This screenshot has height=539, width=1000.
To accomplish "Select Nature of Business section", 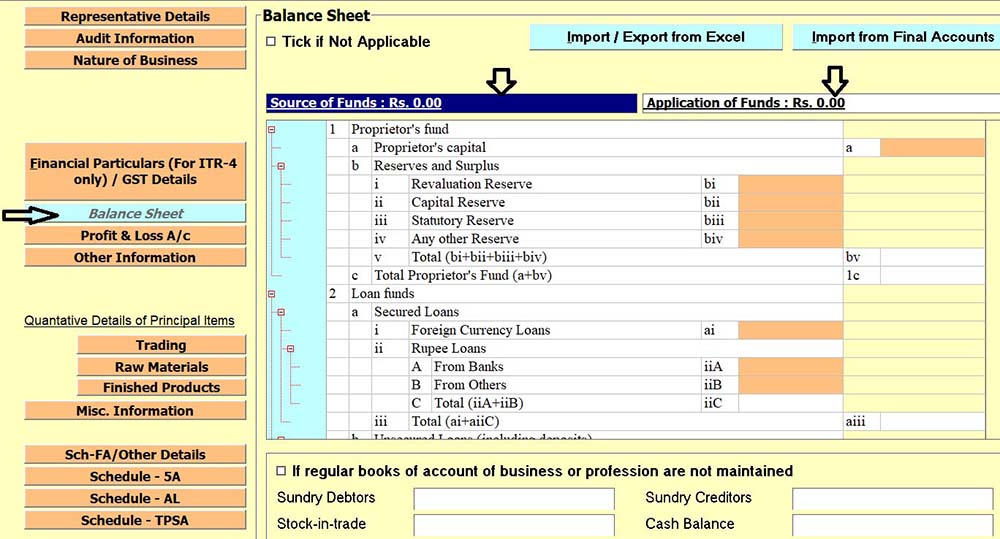I will tap(135, 60).
